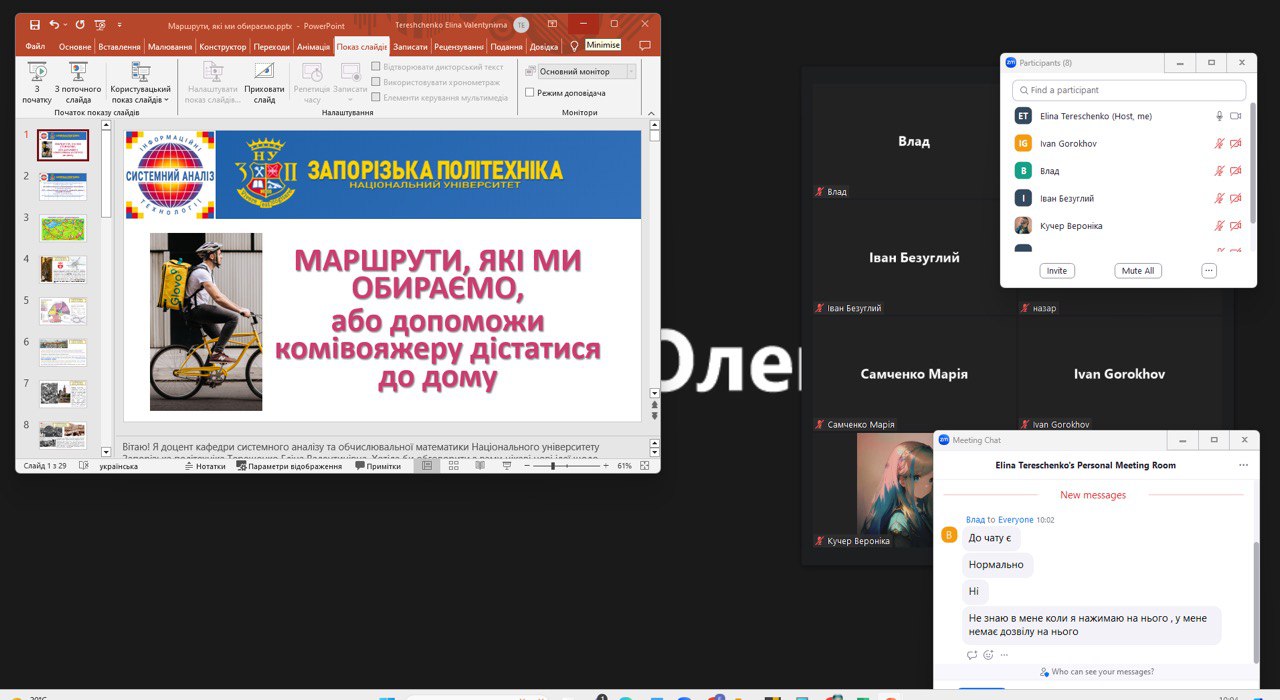The width and height of the screenshot is (1280, 700).
Task: Open the more options button in Participants panel
Action: (1209, 271)
